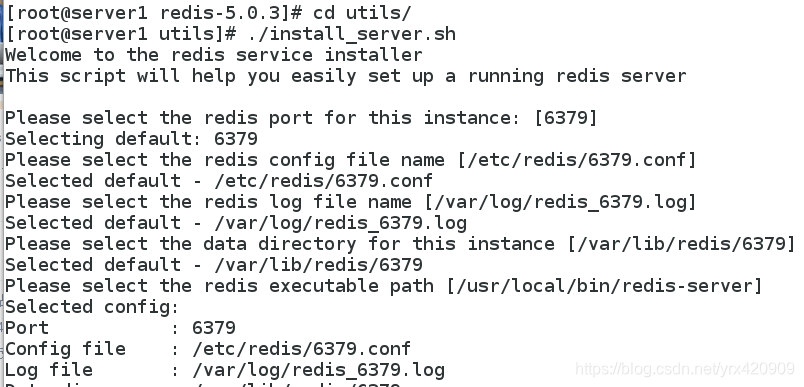Viewport: 804px width, 387px height.
Task: Click the ./install_server.sh command text
Action: [352, 34]
